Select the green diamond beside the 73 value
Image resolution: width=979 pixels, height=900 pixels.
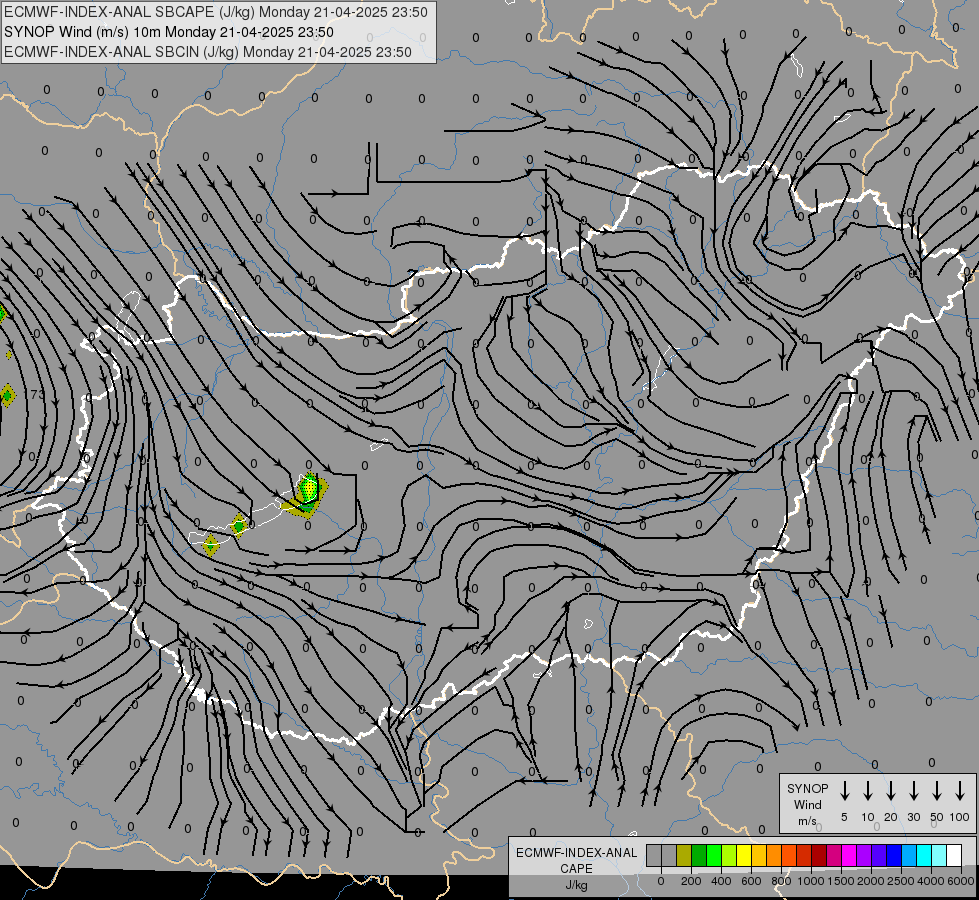7,395
